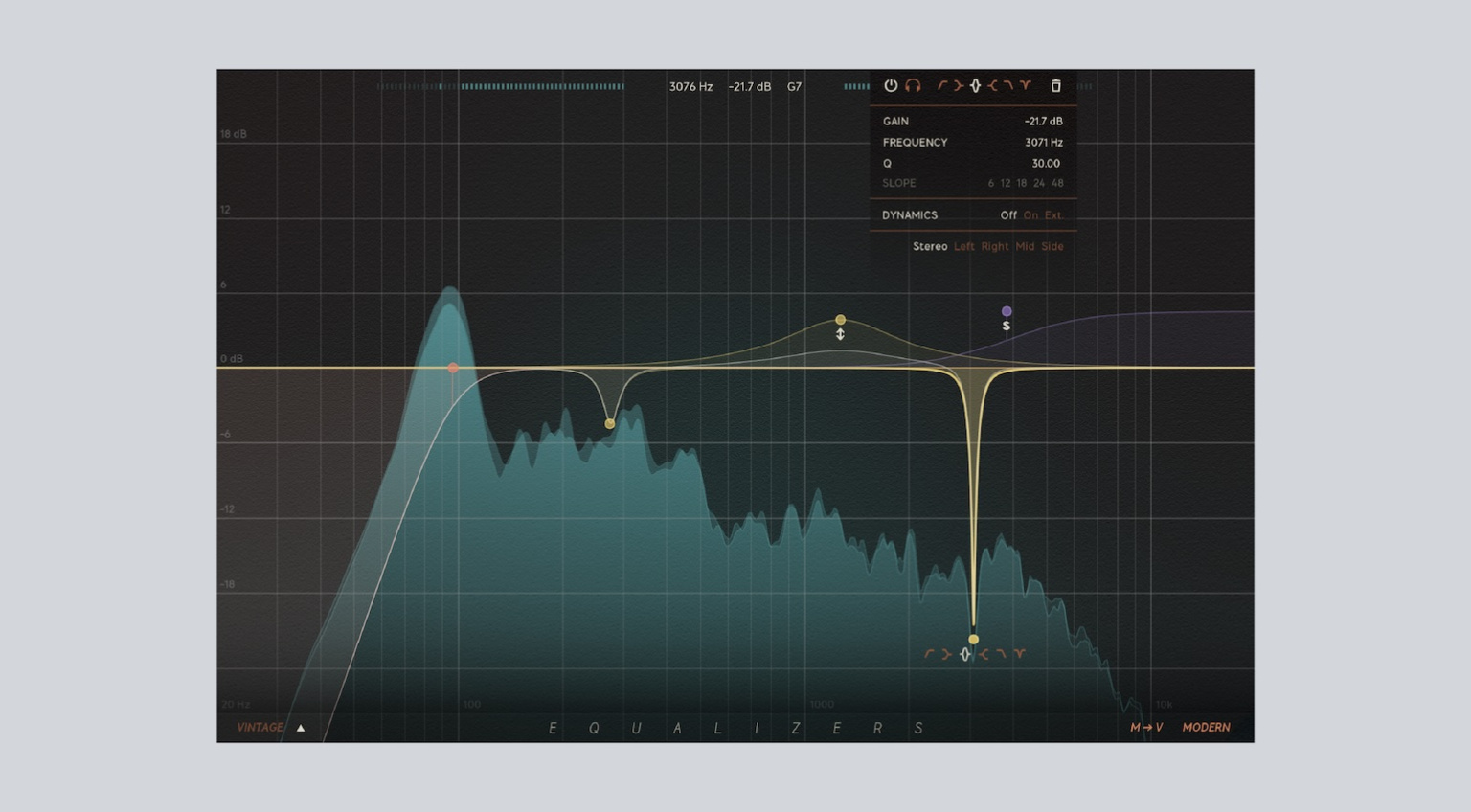Click the M→V button
Image resolution: width=1471 pixels, height=812 pixels.
[1145, 727]
